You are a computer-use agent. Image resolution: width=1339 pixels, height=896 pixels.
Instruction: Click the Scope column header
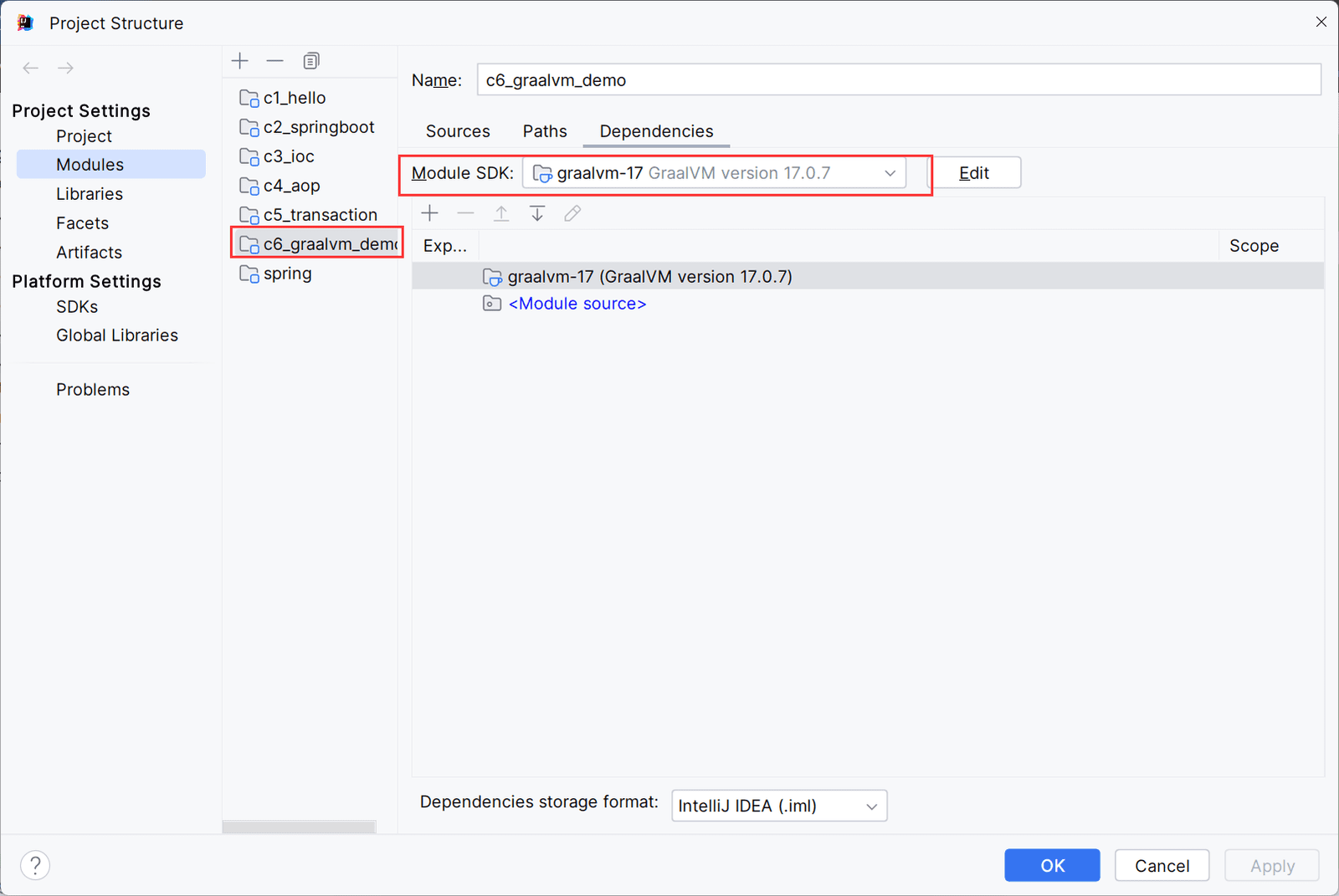coord(1254,246)
